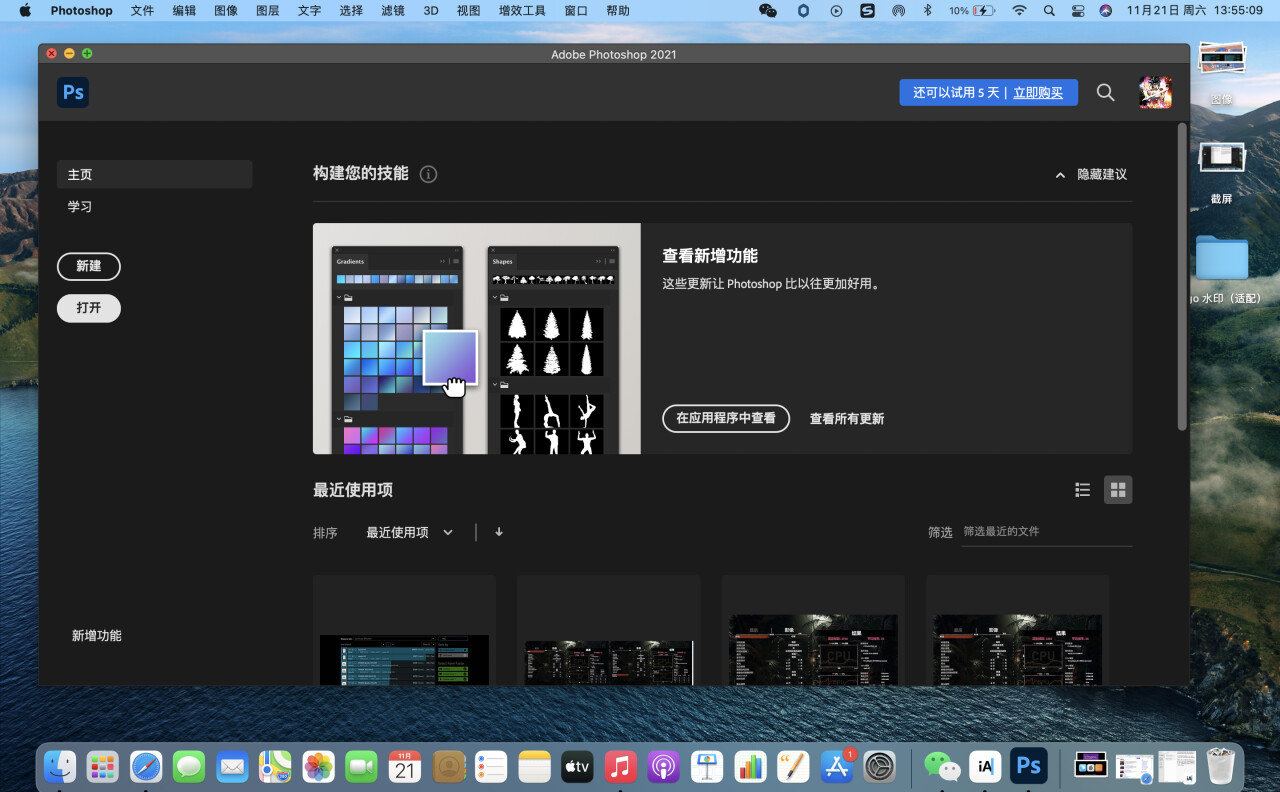Click the 新建 button
Viewport: 1280px width, 792px height.
point(89,266)
